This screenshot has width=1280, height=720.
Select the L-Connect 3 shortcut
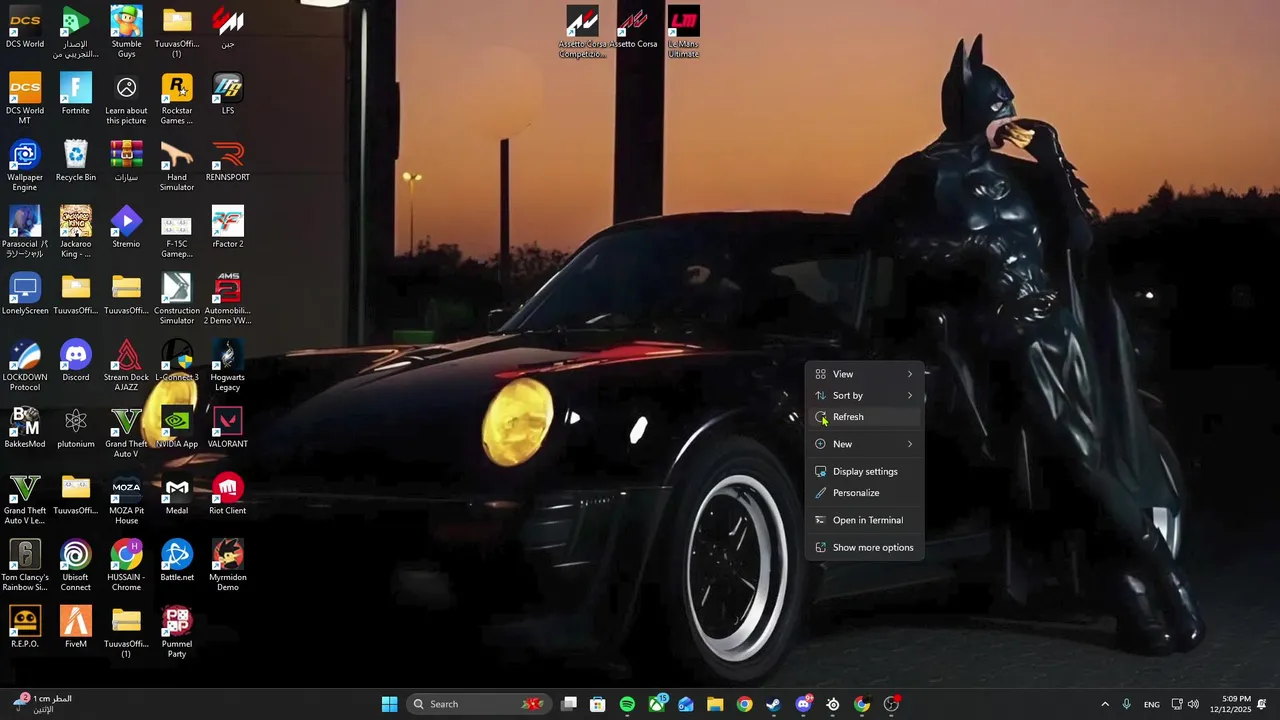177,360
